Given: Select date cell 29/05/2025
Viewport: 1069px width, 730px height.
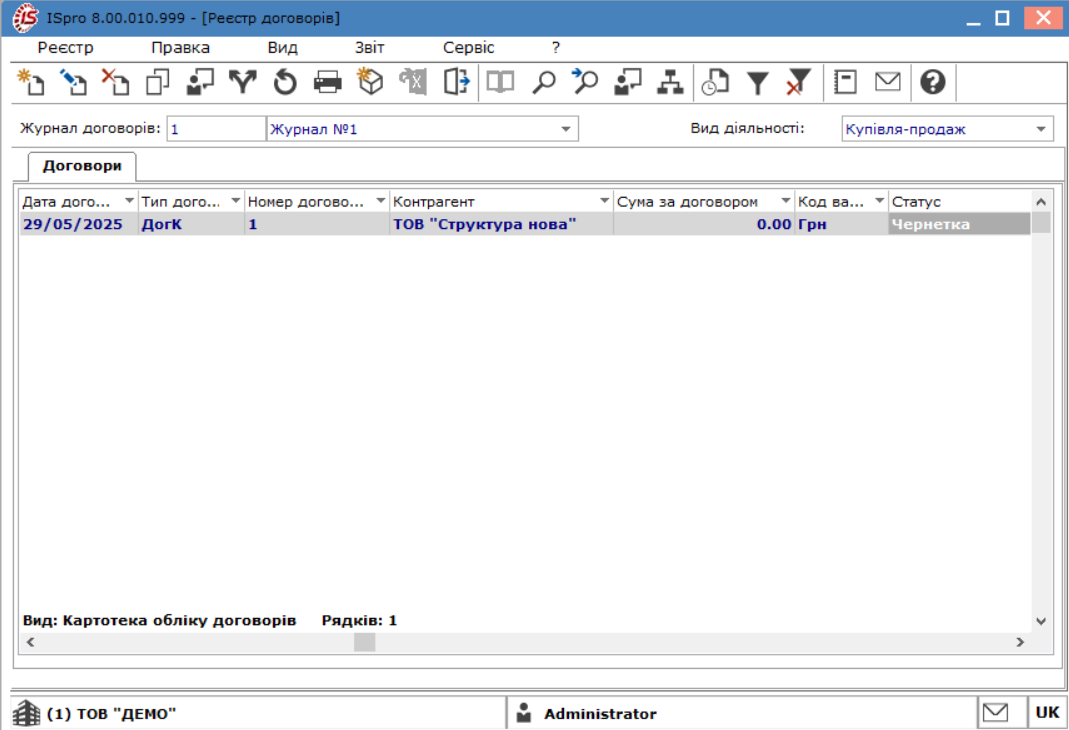Looking at the screenshot, I should tap(78, 224).
